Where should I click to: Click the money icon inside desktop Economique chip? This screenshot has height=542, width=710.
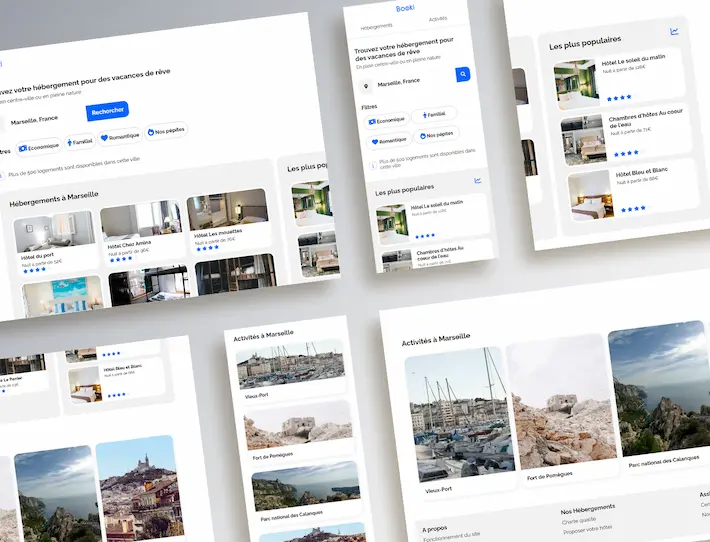tap(23, 149)
